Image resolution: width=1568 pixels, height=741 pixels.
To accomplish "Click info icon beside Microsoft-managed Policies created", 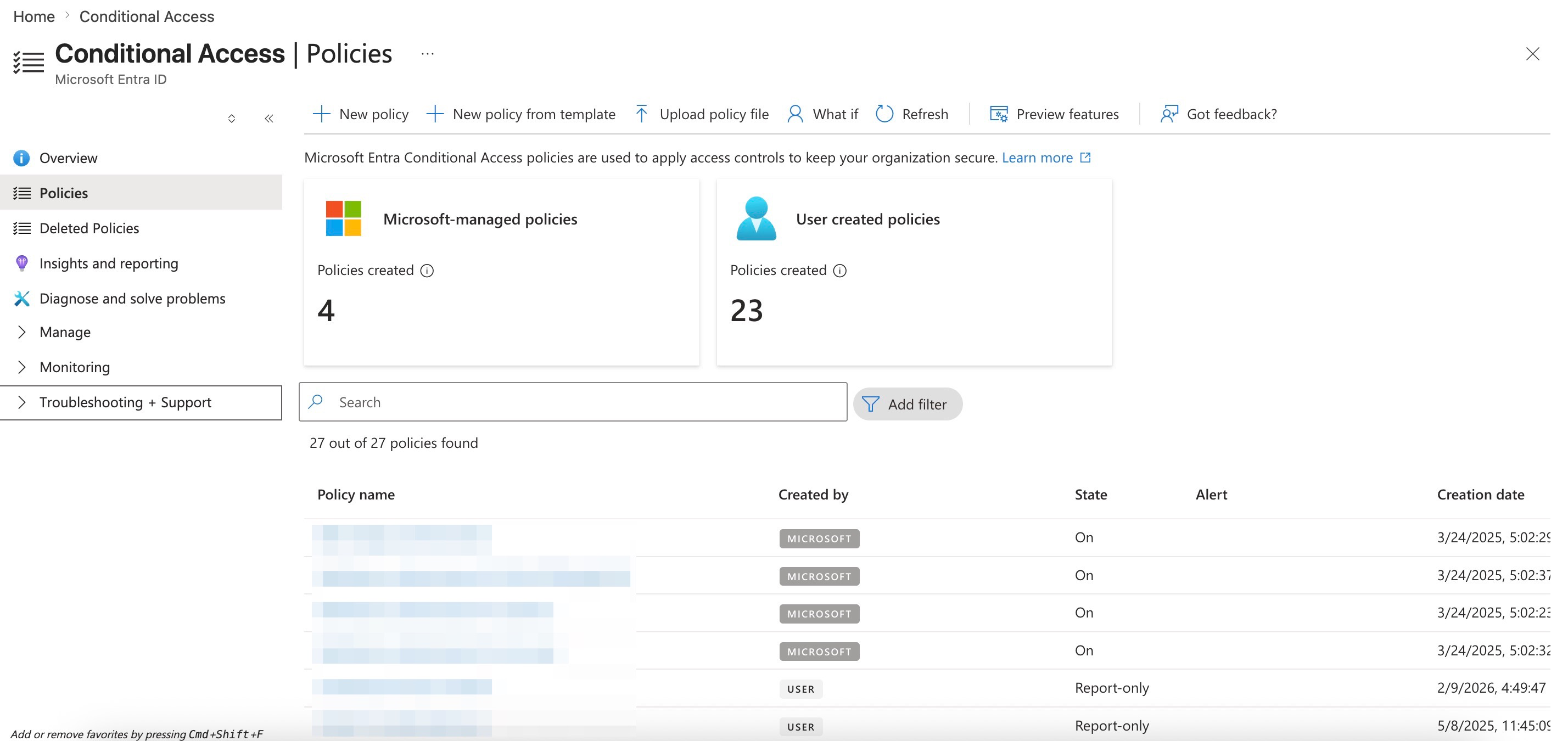I will [x=427, y=271].
